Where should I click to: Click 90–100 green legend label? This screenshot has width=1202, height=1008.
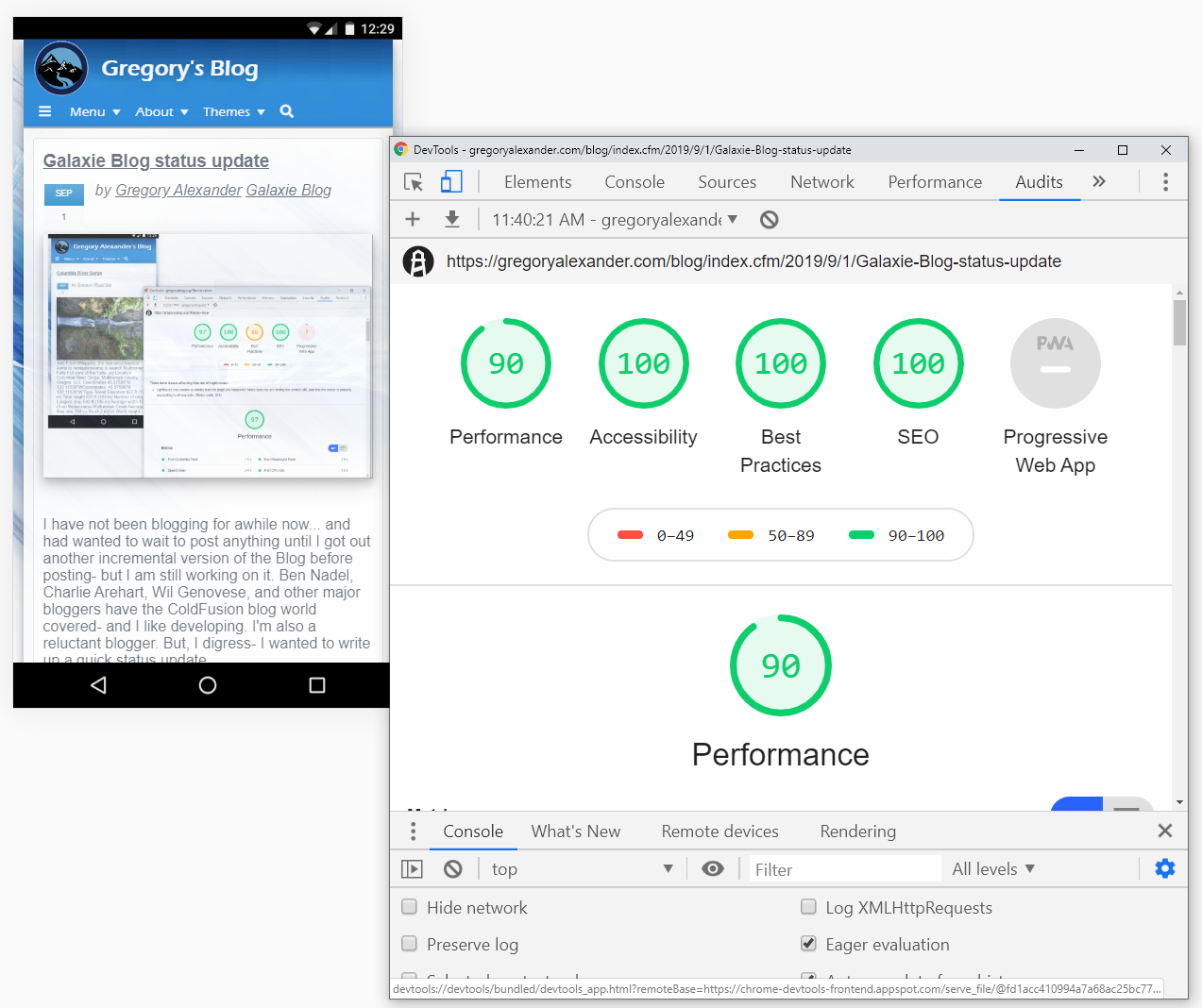pos(916,535)
